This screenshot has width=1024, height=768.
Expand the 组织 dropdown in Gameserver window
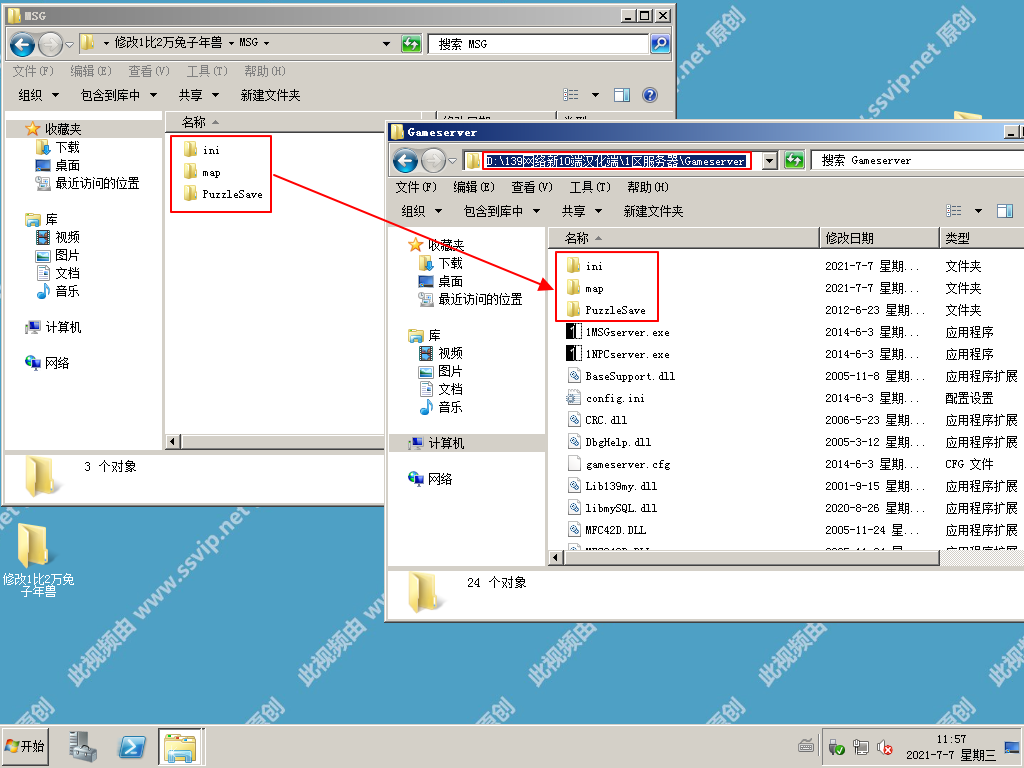coord(421,211)
